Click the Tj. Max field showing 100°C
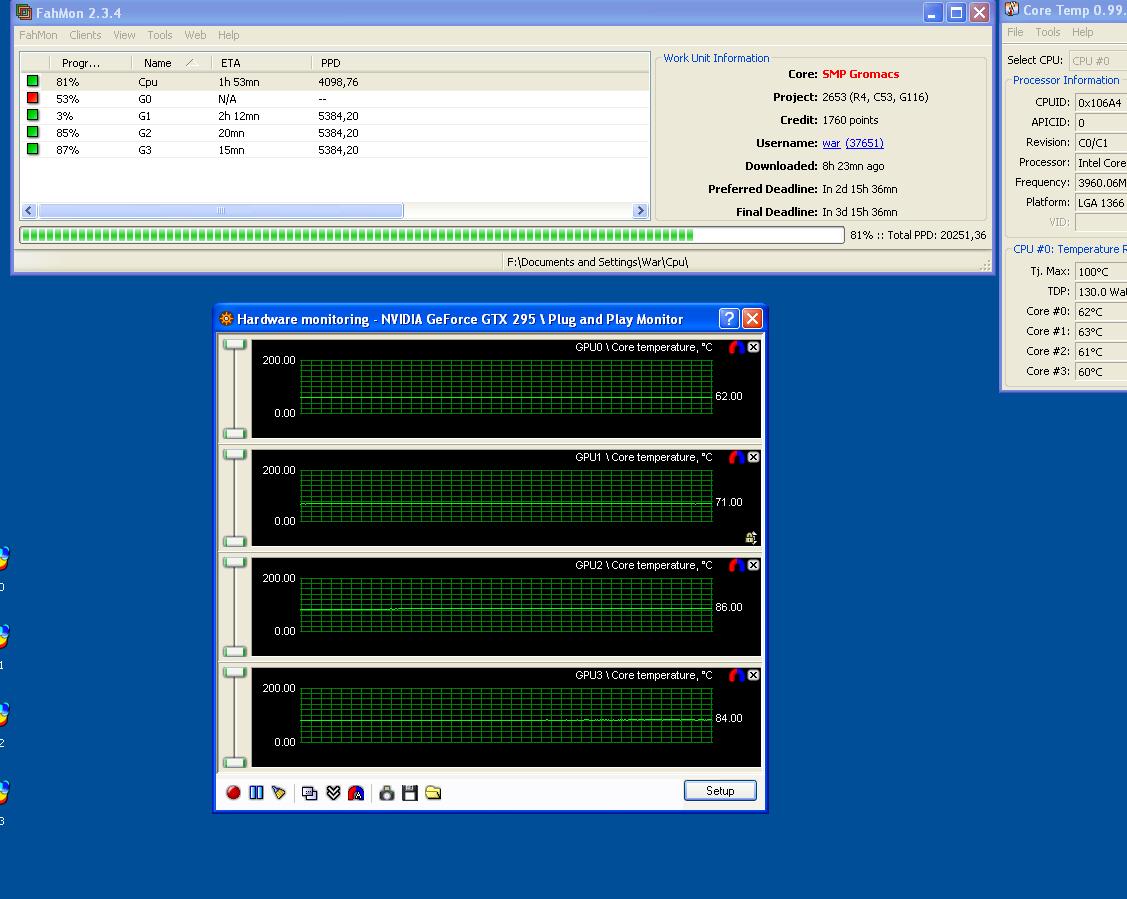This screenshot has width=1127, height=899. click(1101, 272)
